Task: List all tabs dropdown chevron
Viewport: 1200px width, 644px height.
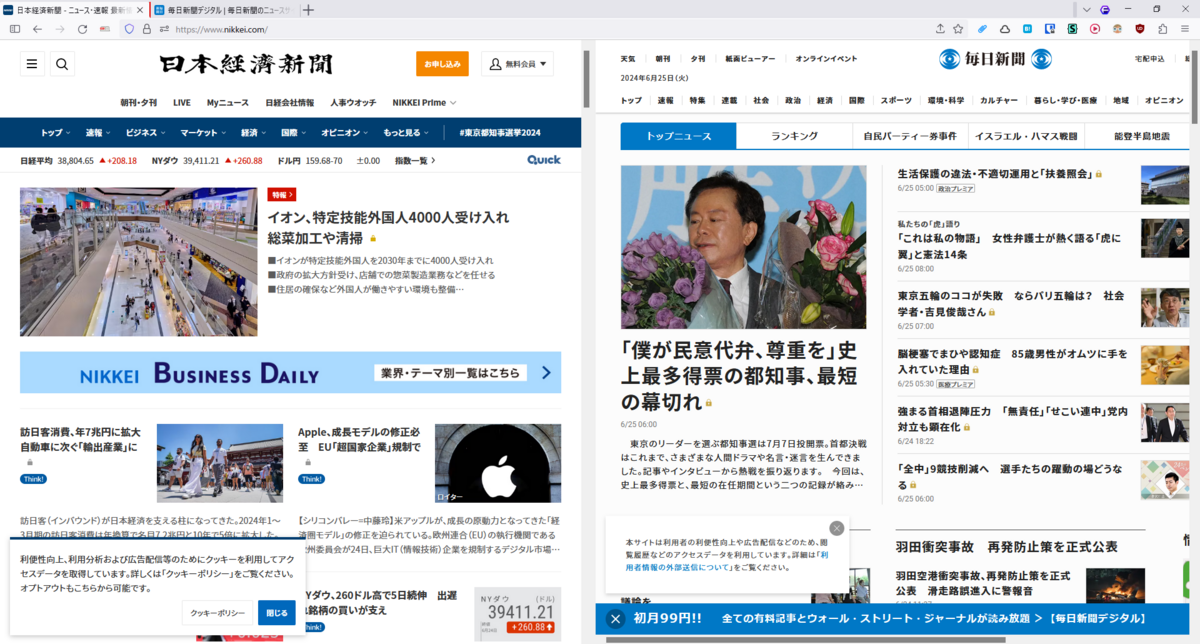Action: 1087,9
